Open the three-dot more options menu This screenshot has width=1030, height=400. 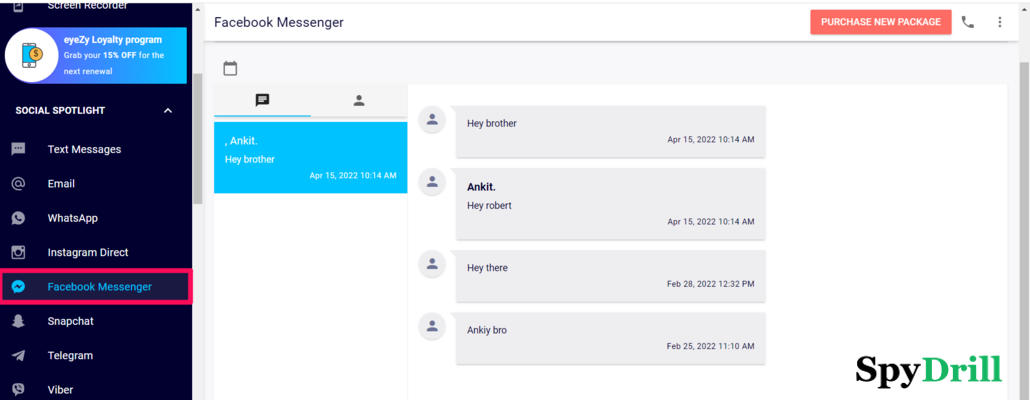point(999,22)
